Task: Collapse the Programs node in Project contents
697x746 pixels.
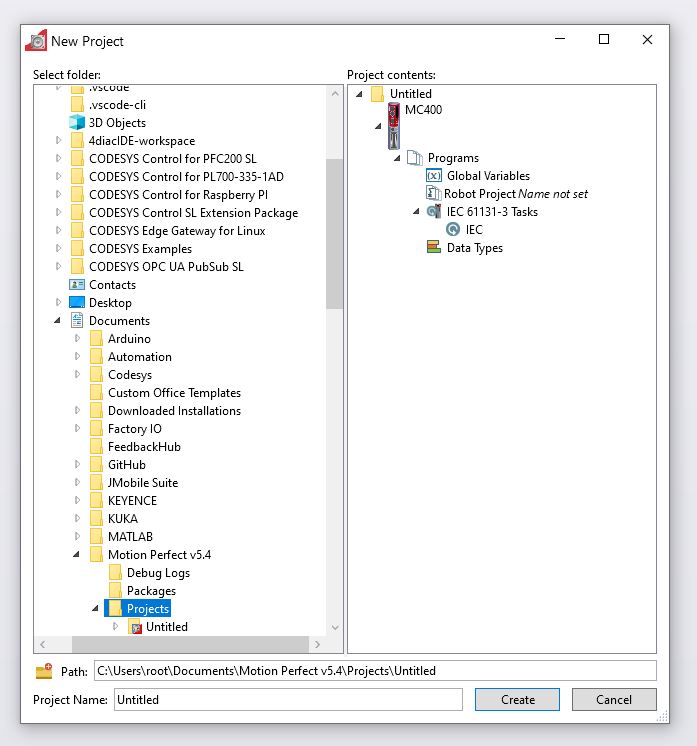Action: tap(397, 158)
